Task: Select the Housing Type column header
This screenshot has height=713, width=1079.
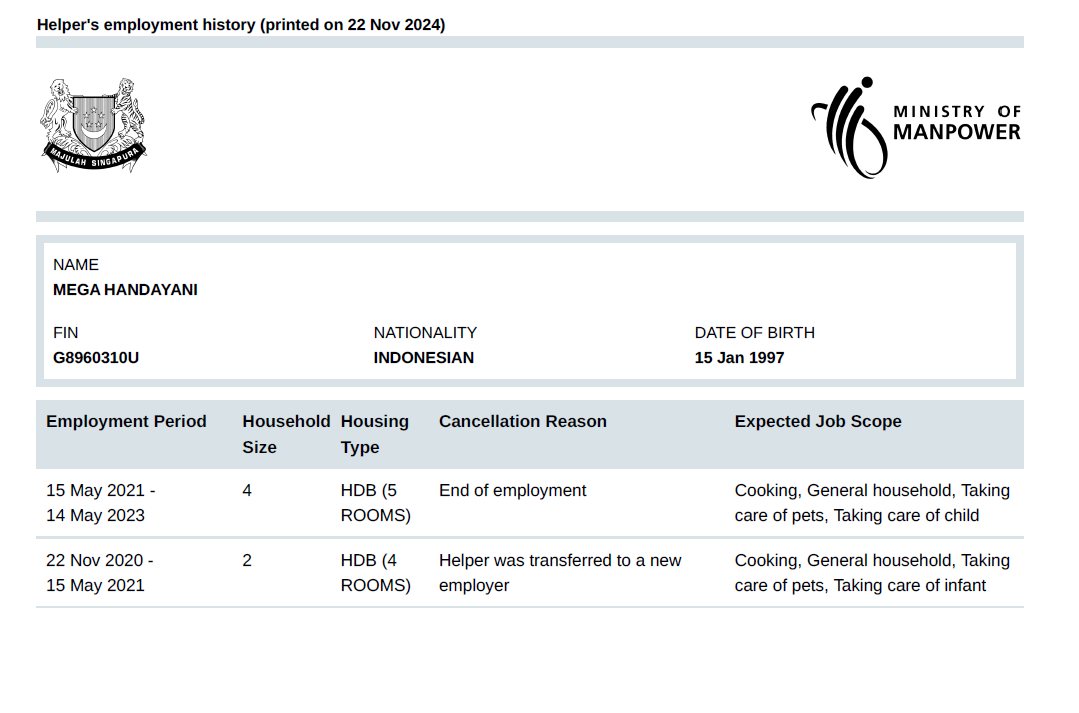Action: 374,434
